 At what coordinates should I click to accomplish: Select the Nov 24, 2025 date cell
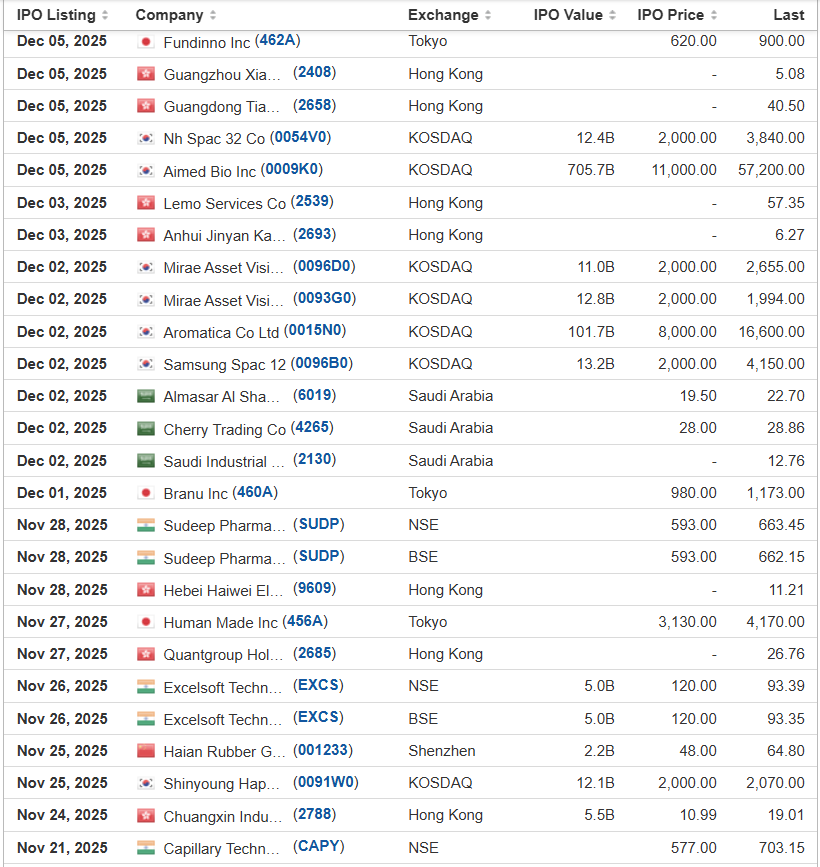point(62,815)
